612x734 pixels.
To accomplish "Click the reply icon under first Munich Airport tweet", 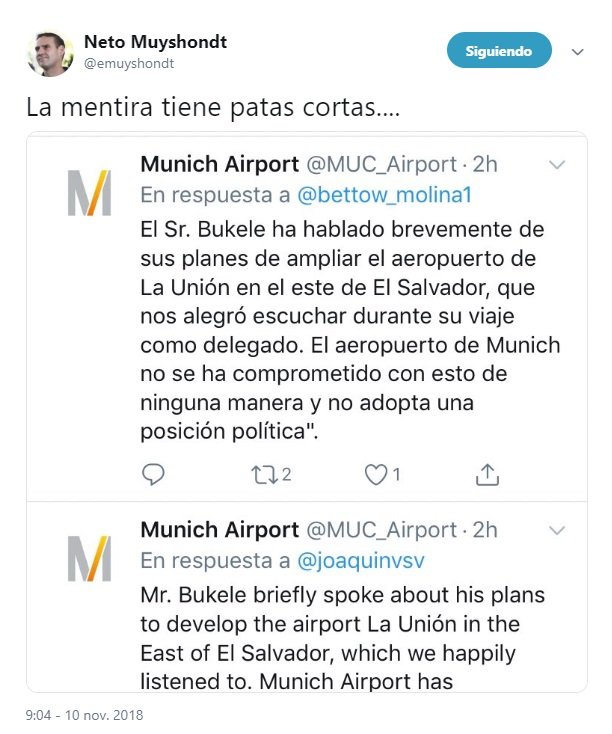I will (153, 473).
